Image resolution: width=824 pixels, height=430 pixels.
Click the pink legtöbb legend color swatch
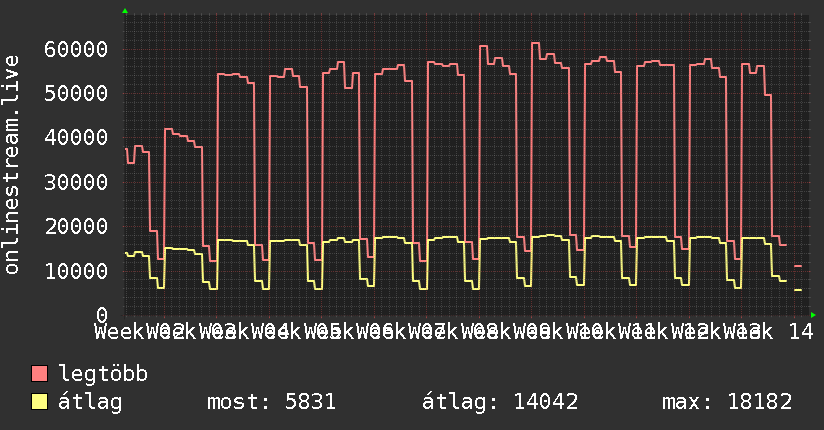39,373
